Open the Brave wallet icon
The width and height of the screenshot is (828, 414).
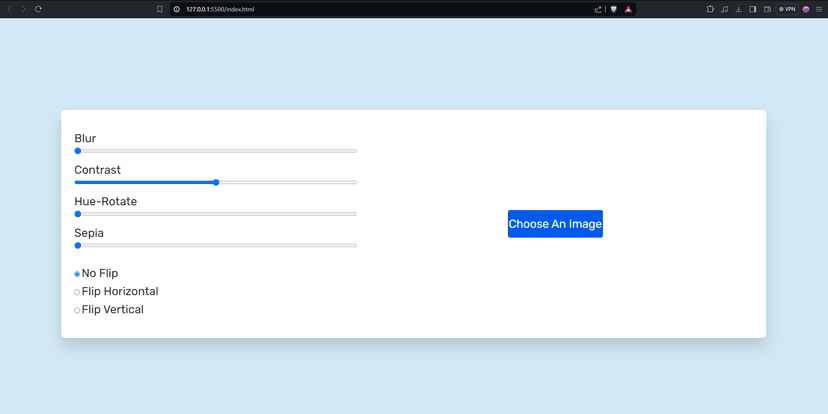767,9
